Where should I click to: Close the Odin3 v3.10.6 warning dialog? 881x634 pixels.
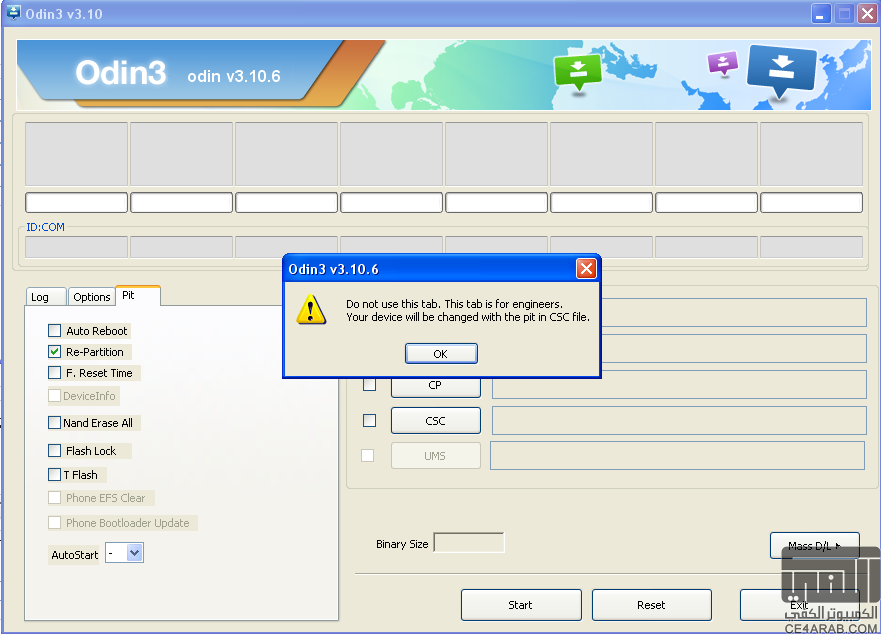point(586,269)
